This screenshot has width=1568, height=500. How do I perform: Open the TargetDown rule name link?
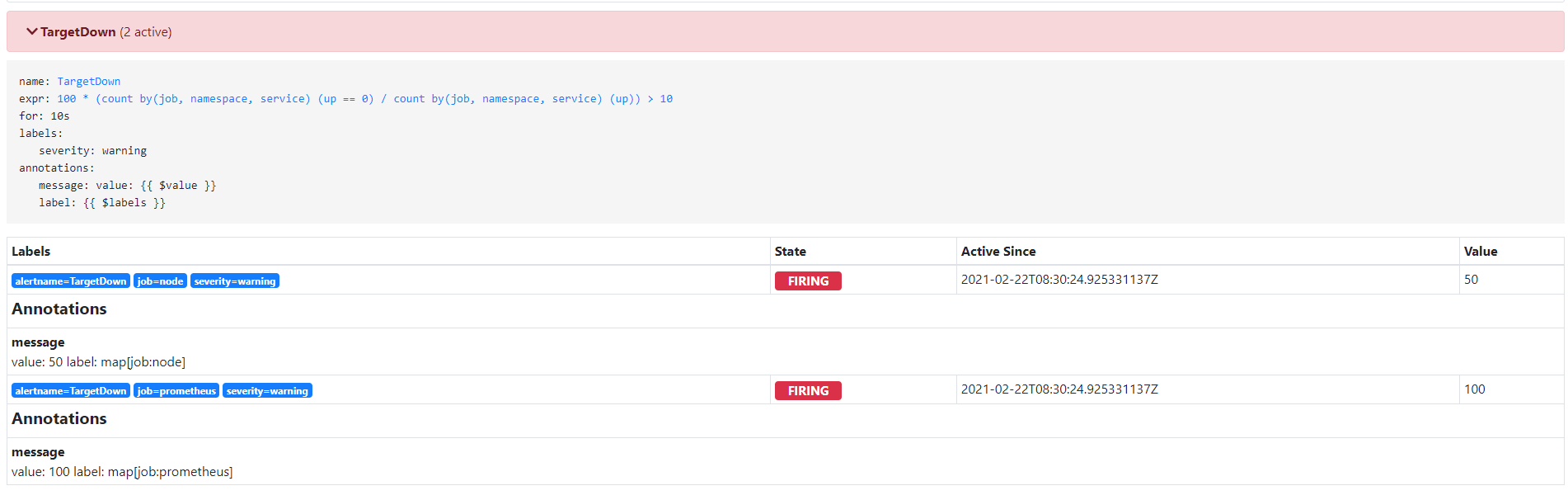pos(88,82)
